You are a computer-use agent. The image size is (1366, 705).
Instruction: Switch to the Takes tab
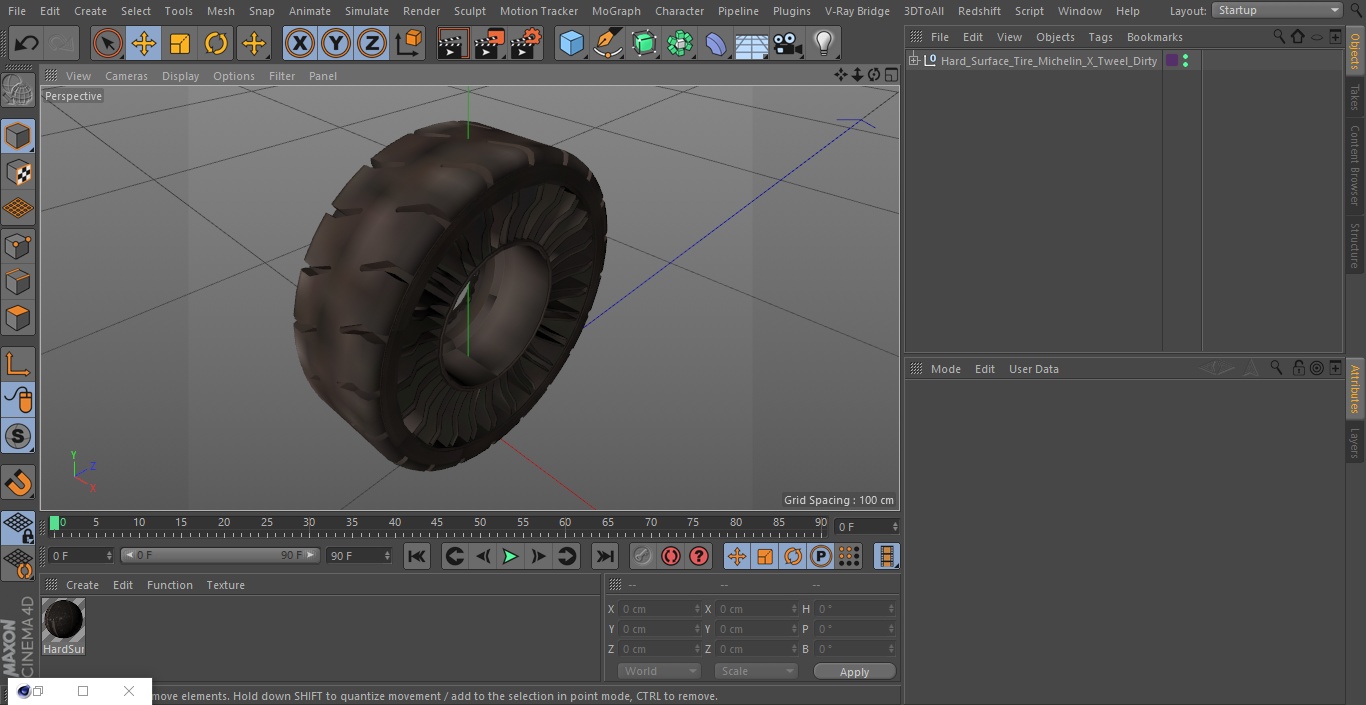(1355, 97)
